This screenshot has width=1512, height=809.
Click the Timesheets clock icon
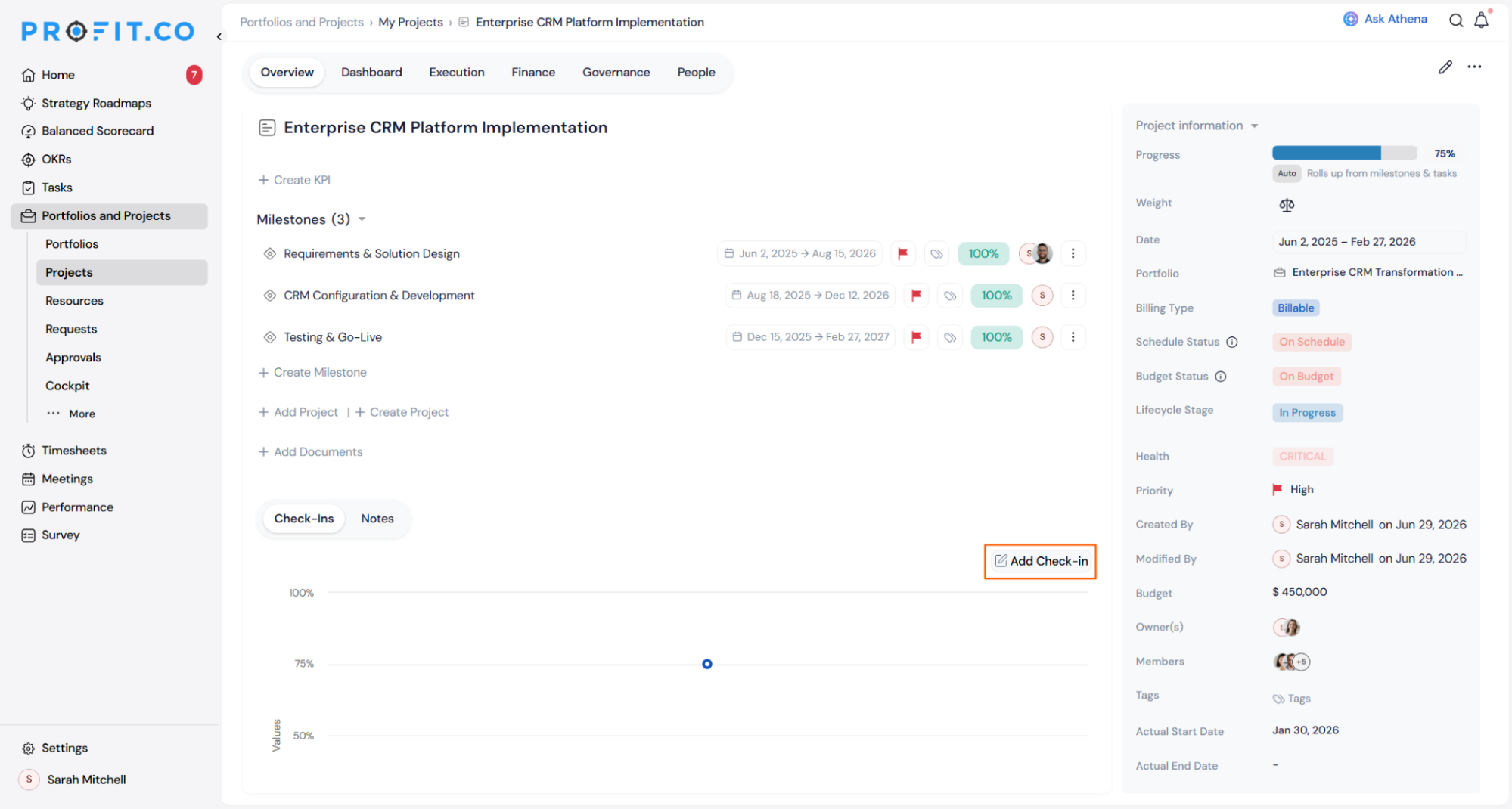pyautogui.click(x=28, y=451)
